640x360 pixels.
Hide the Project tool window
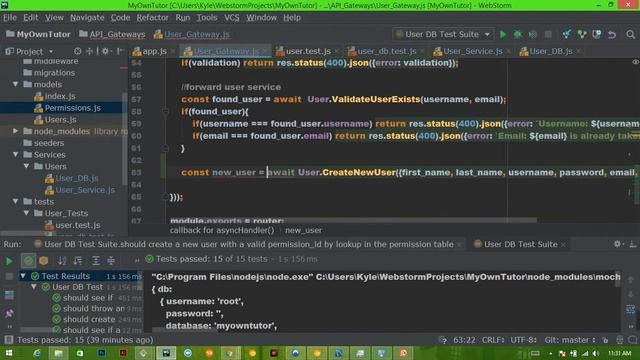coord(120,51)
